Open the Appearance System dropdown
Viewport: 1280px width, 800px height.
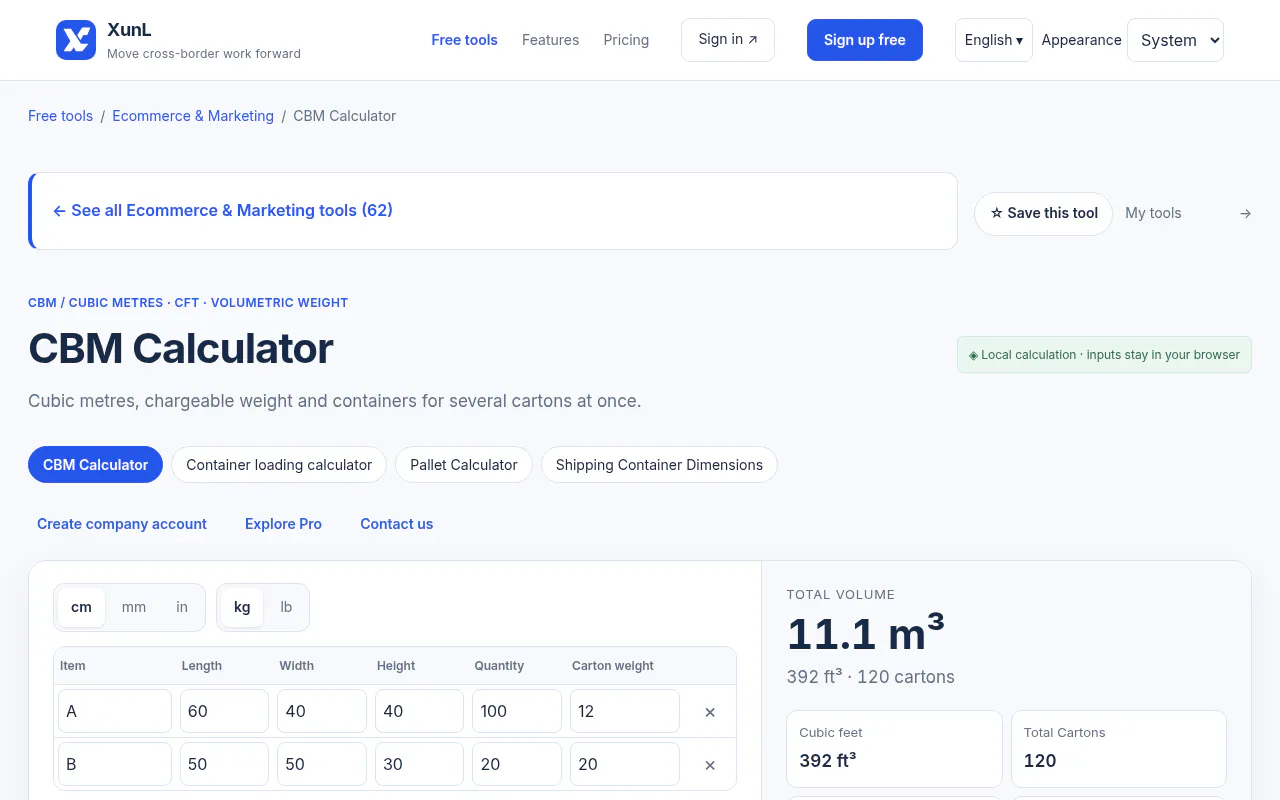(x=1175, y=40)
